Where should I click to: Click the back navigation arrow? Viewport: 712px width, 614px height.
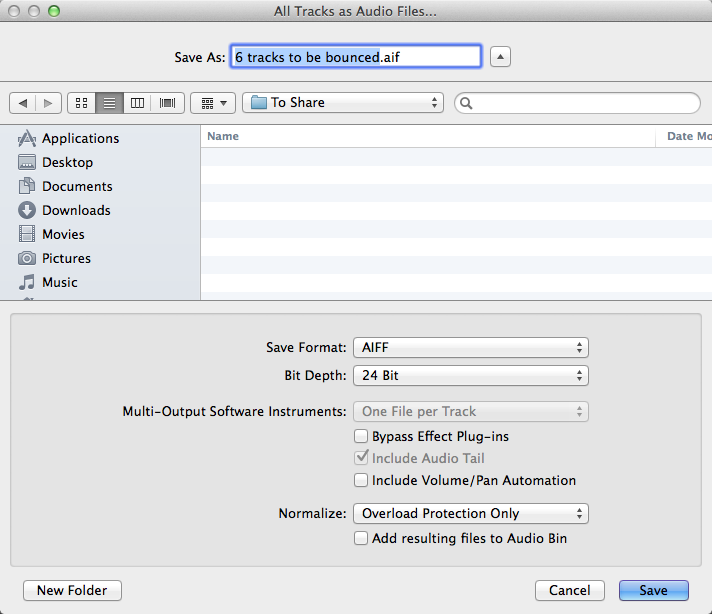pos(23,103)
